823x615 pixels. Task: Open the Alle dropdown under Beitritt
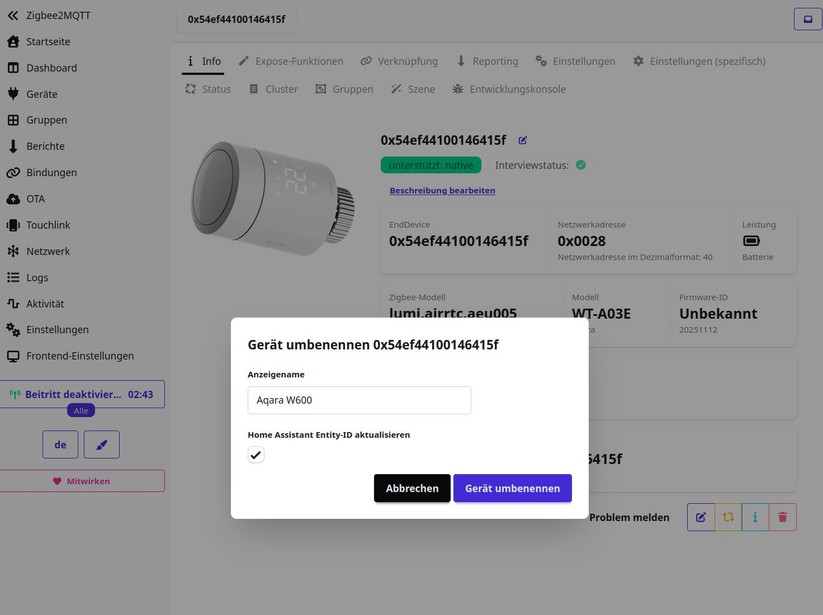[x=80, y=409]
